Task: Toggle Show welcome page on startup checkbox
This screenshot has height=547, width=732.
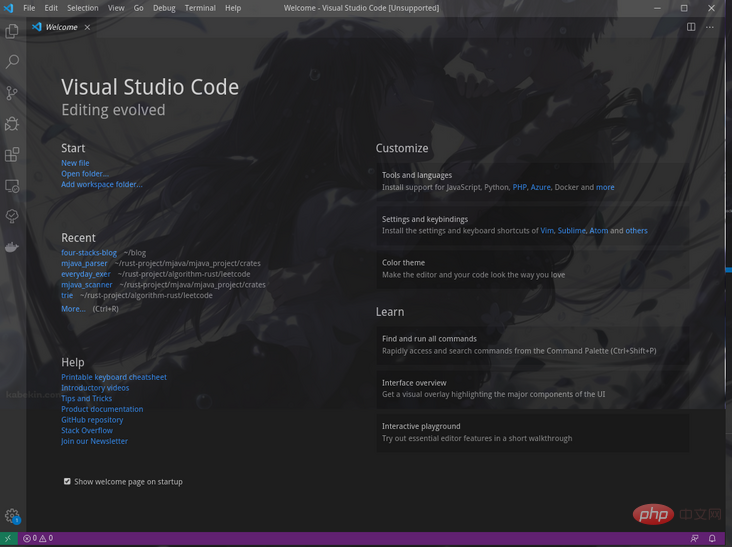Action: pyautogui.click(x=67, y=481)
